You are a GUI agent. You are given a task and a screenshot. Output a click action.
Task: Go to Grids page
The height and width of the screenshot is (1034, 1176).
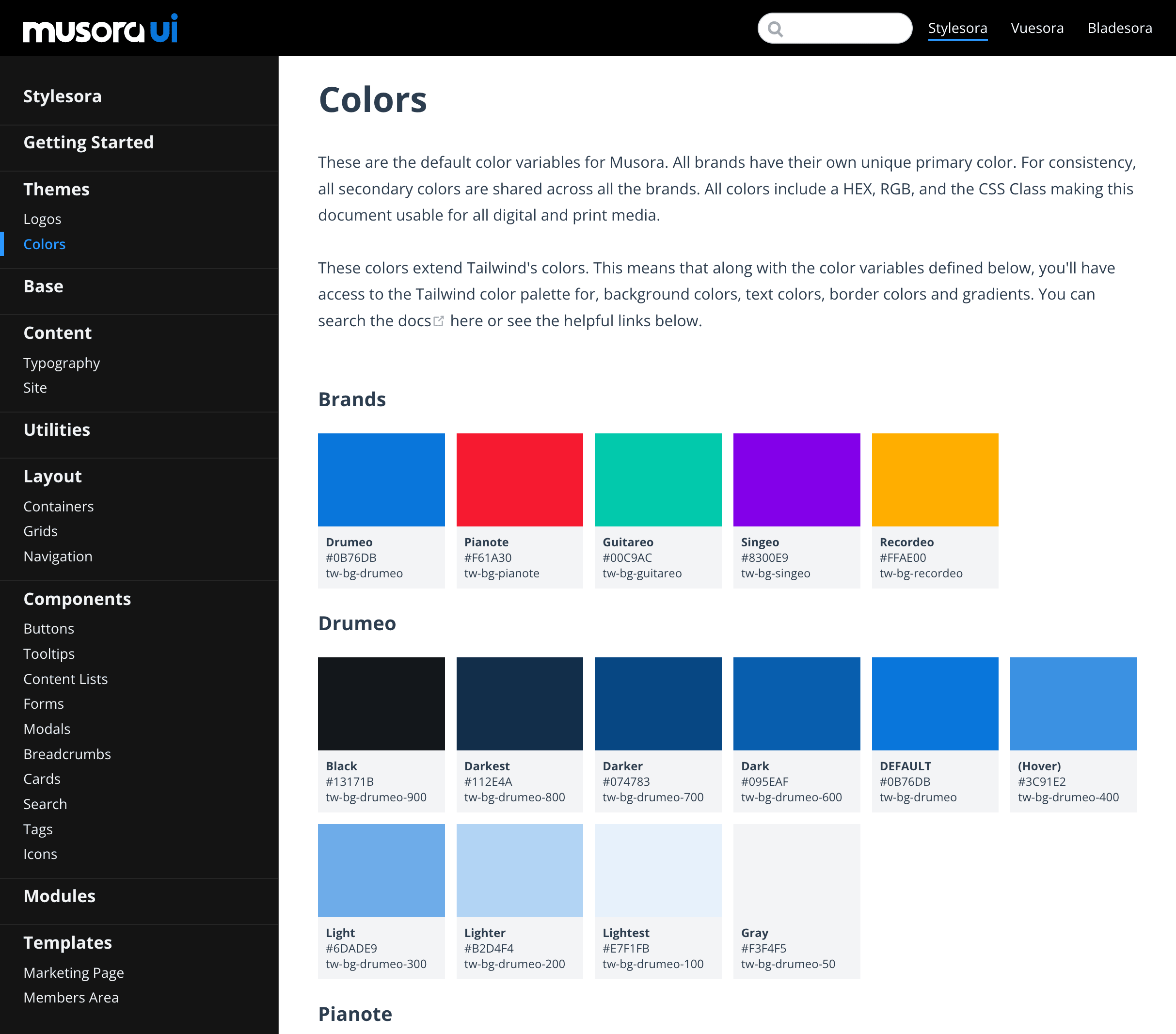pos(40,531)
